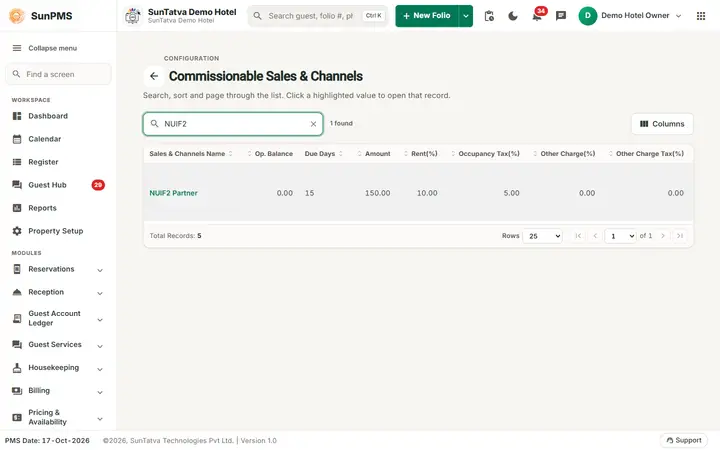Expand the Housekeeping module
Image resolution: width=720 pixels, height=450 pixels.
(58, 368)
